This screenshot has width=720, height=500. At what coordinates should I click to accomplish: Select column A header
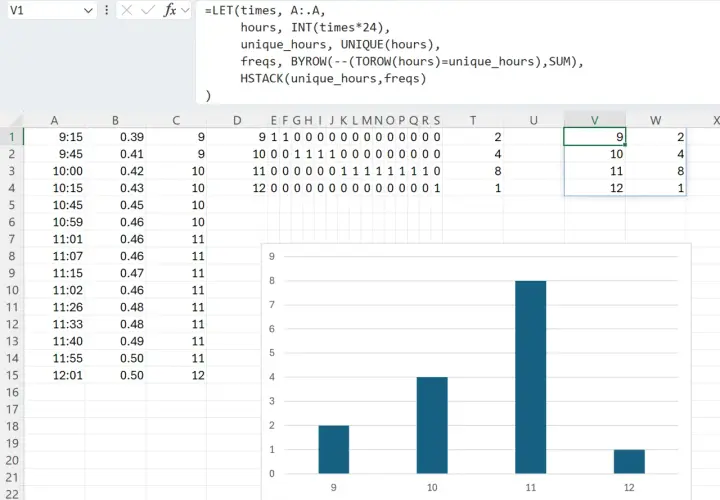(x=54, y=120)
